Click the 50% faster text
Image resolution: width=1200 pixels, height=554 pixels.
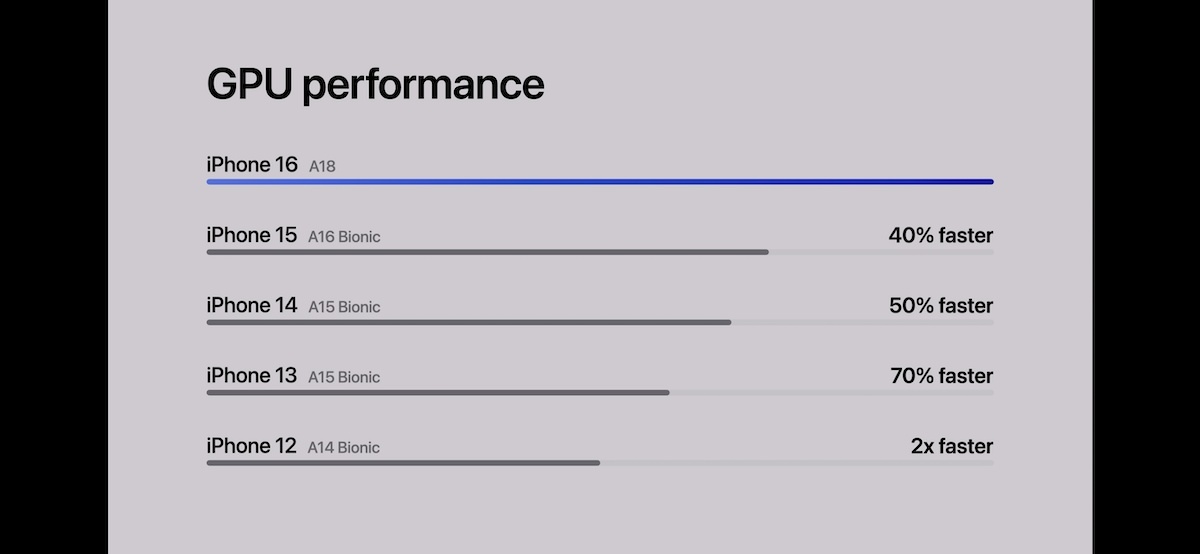941,306
